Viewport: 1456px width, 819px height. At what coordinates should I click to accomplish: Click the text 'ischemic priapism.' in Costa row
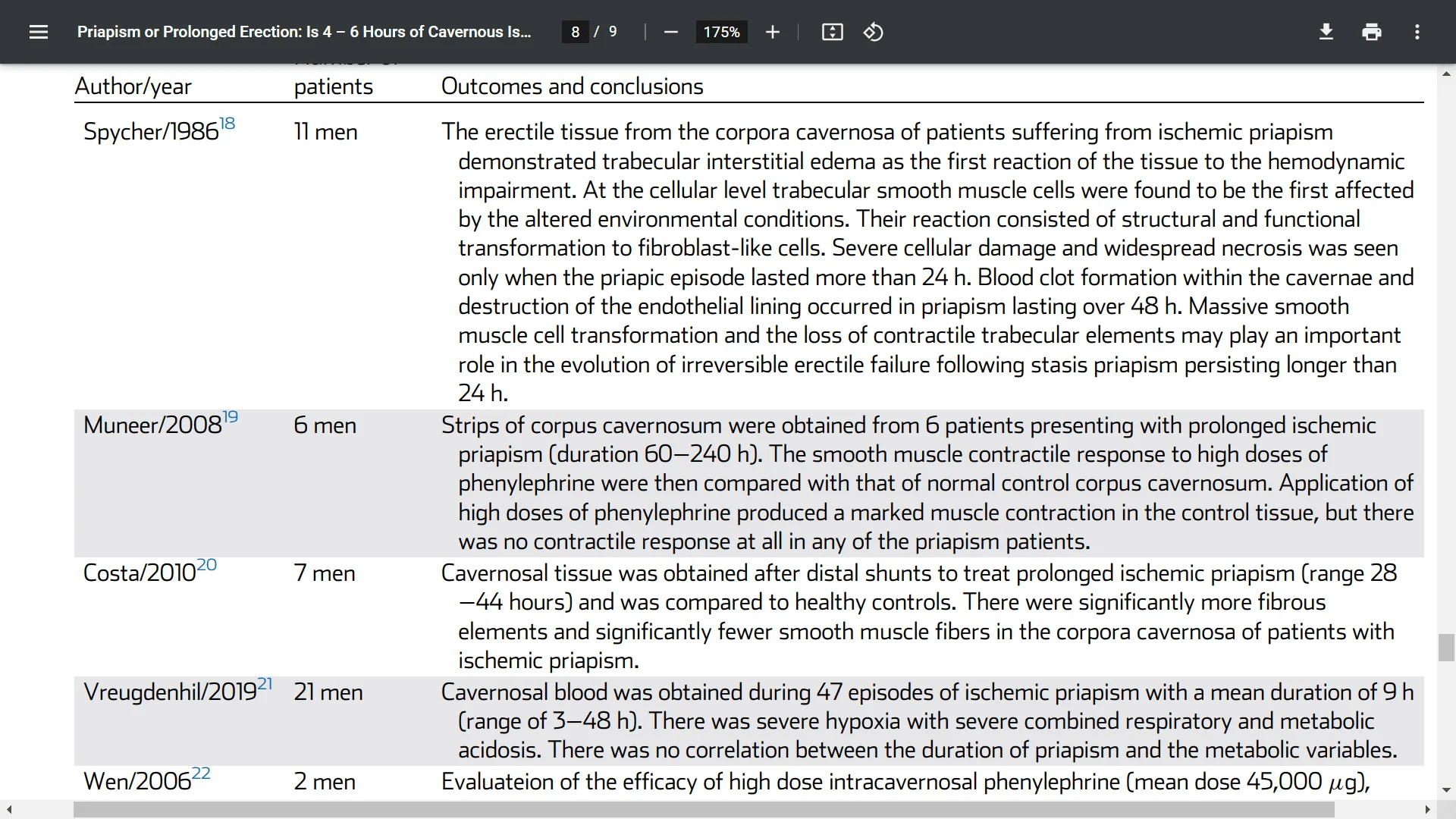(x=548, y=661)
